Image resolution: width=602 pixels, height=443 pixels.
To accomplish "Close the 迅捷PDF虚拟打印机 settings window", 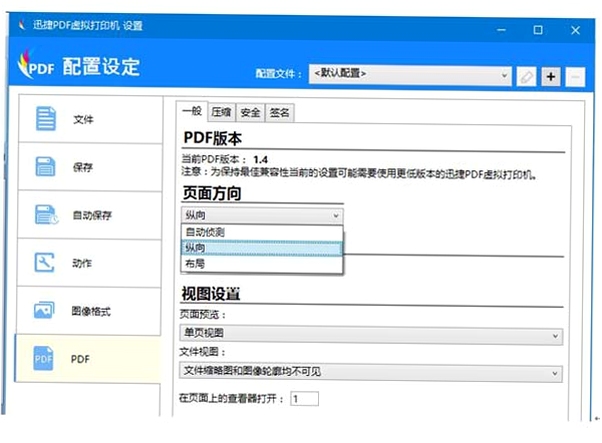I will [575, 30].
